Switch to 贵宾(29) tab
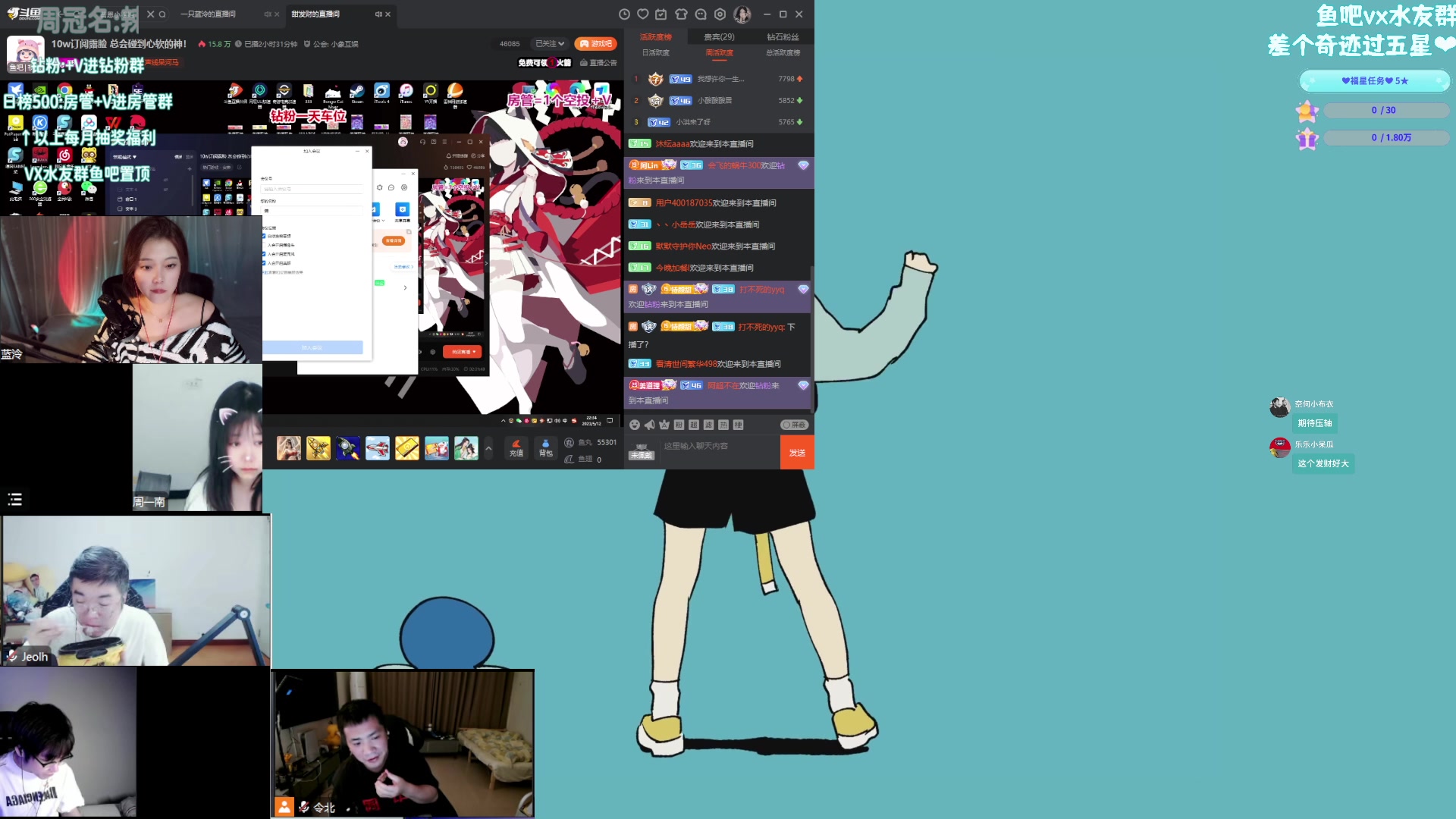 (719, 36)
